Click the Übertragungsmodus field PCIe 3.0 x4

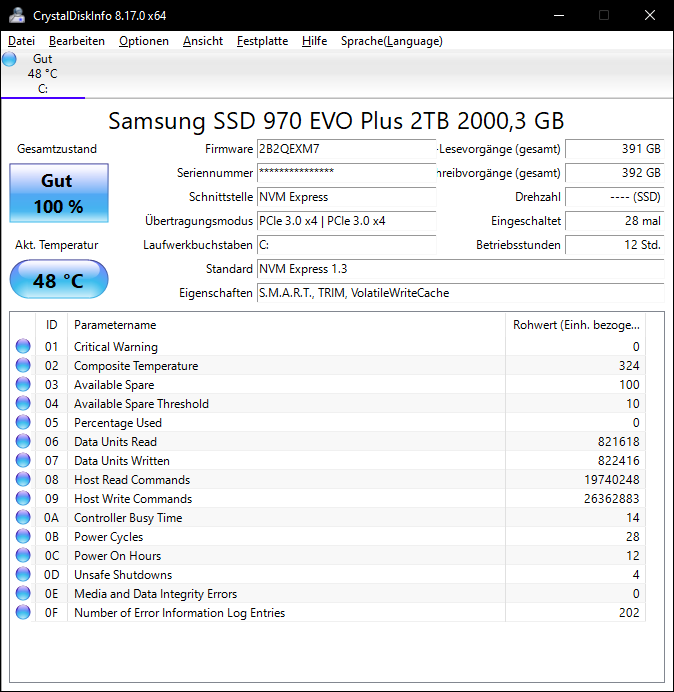pos(346,221)
